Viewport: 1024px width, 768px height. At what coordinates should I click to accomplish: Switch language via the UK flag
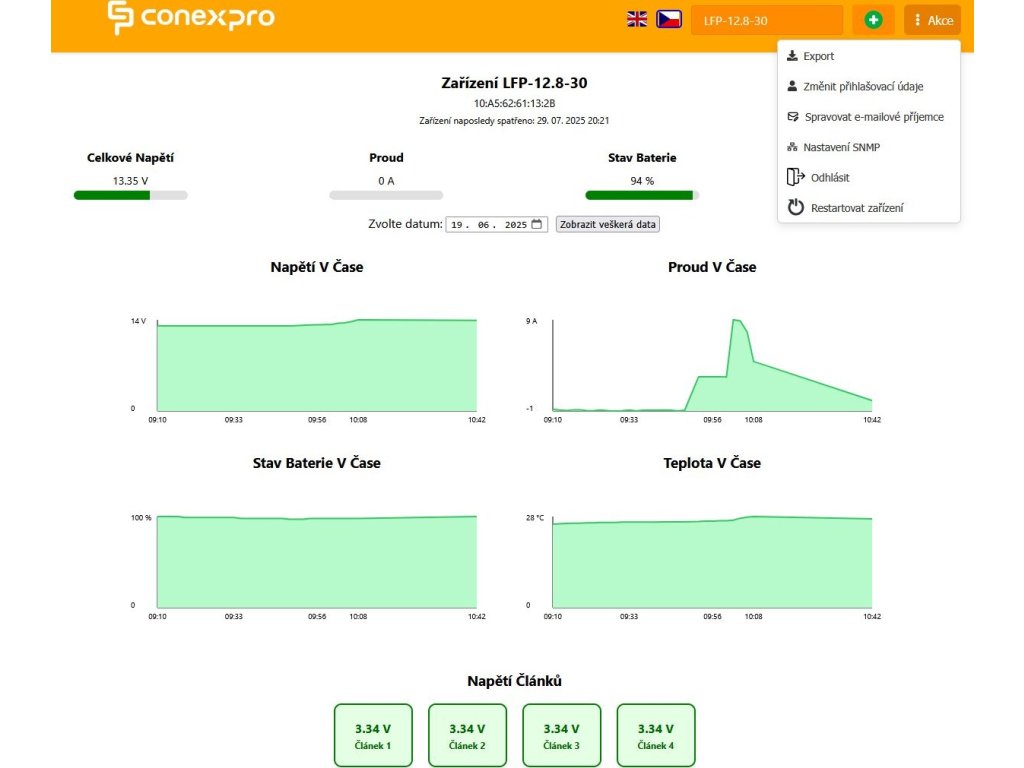pyautogui.click(x=637, y=20)
